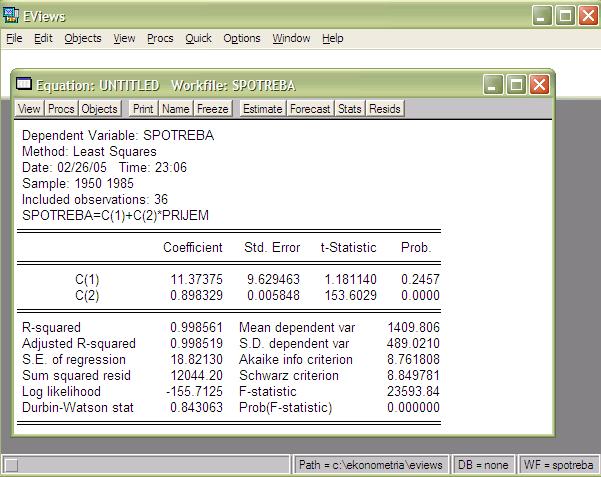Click the Procs button in equation toolbar

61,109
